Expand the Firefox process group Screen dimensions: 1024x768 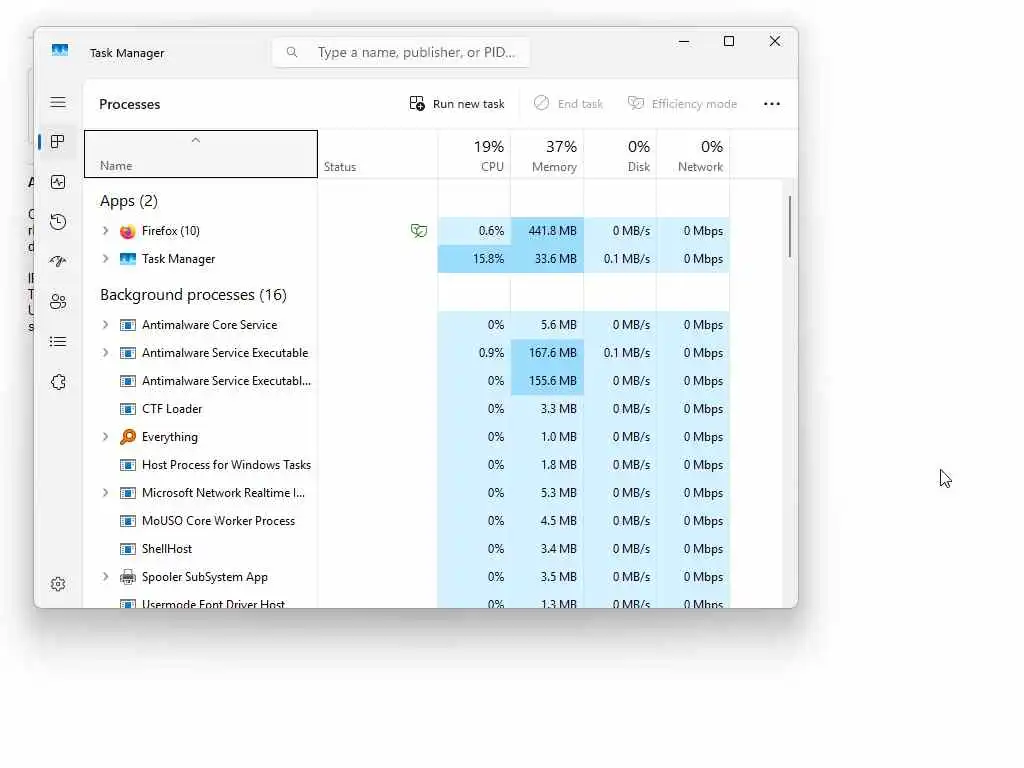point(105,231)
